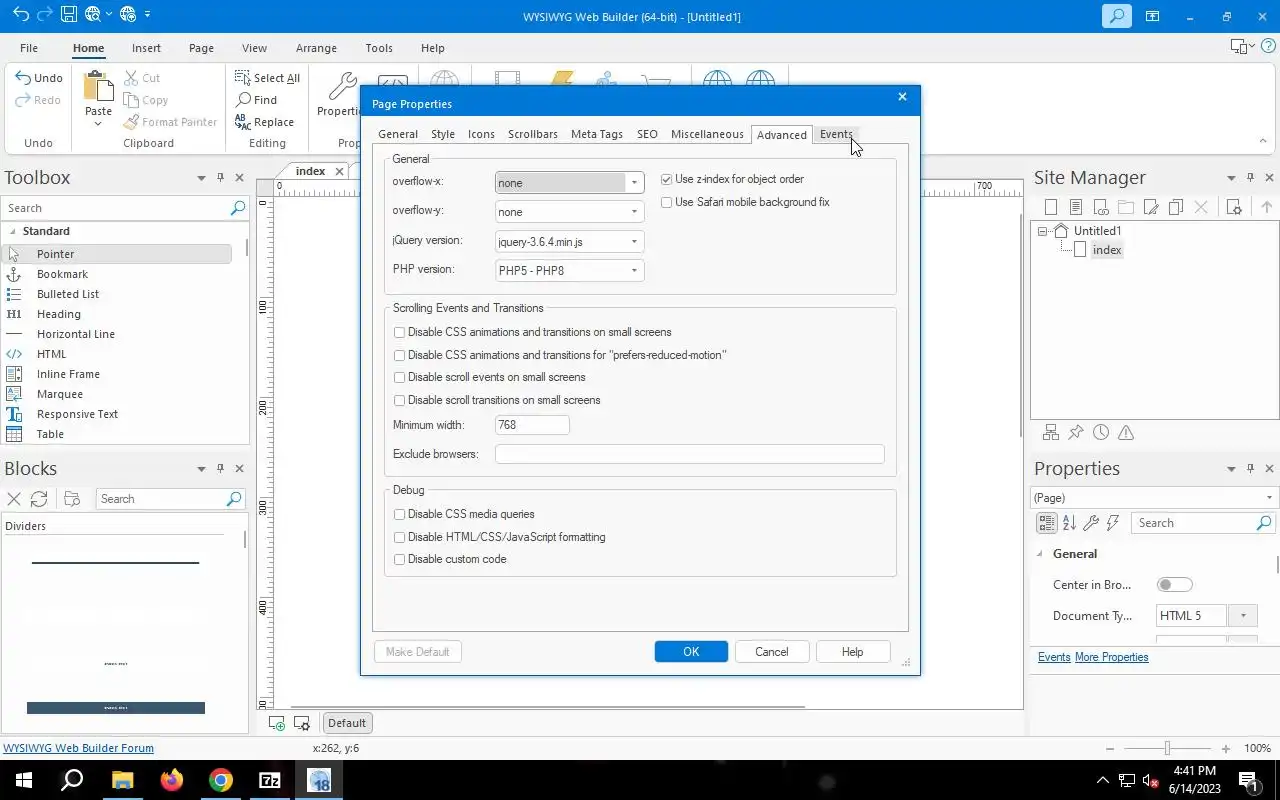Open Firefox from the taskbar
Screen dimensions: 1280x800
[x=171, y=781]
